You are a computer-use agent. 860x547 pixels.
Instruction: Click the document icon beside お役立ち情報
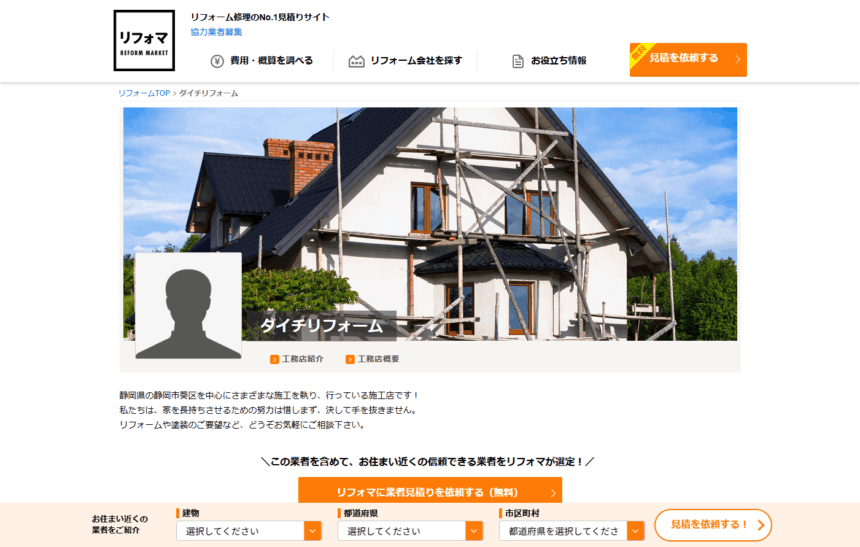(x=518, y=61)
